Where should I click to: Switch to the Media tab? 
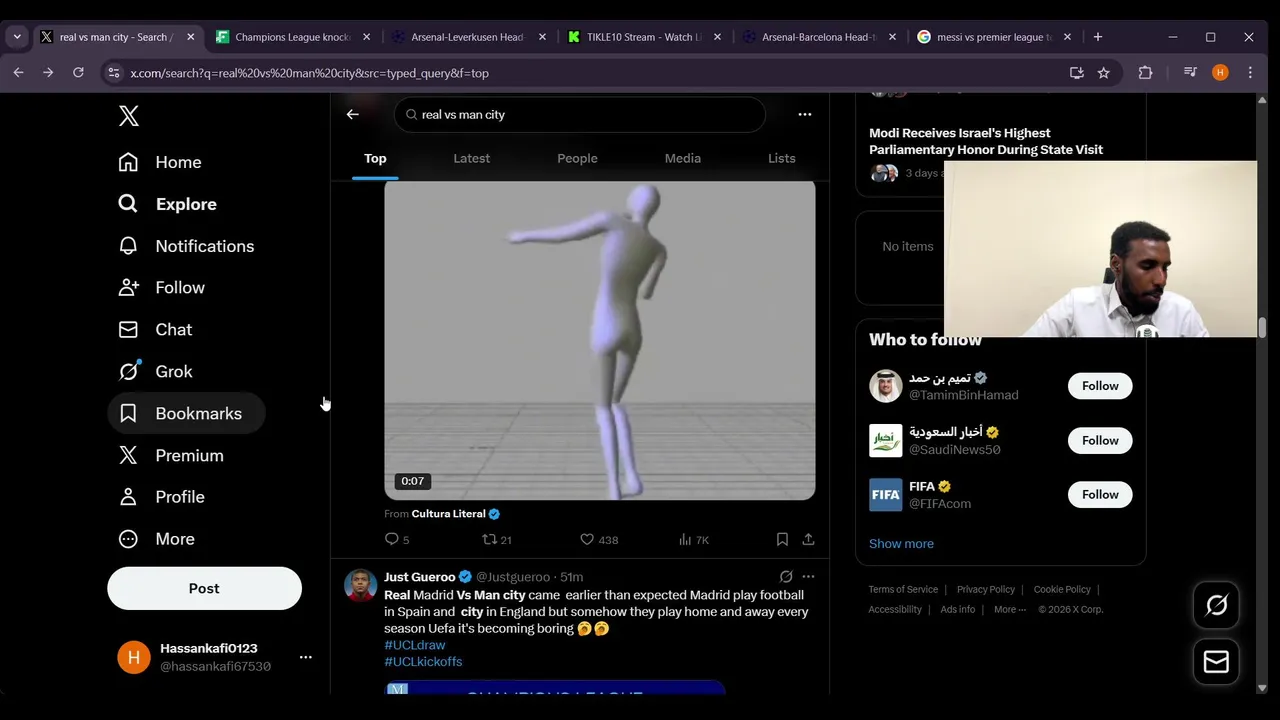point(683,158)
